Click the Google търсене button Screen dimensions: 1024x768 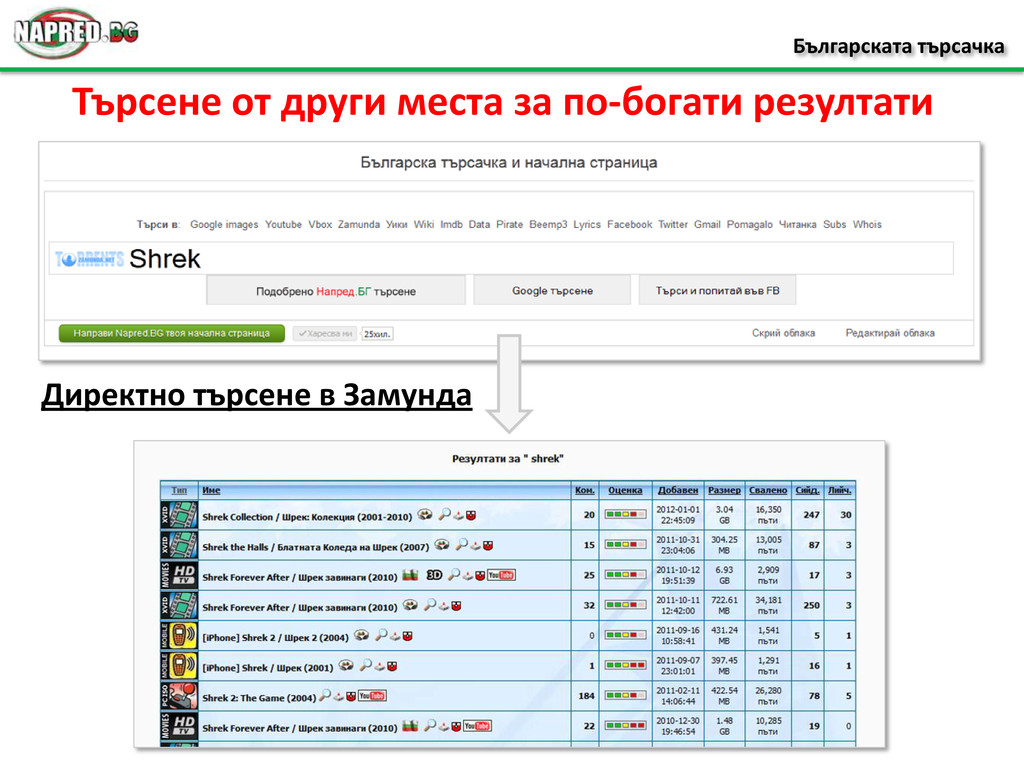click(x=552, y=291)
